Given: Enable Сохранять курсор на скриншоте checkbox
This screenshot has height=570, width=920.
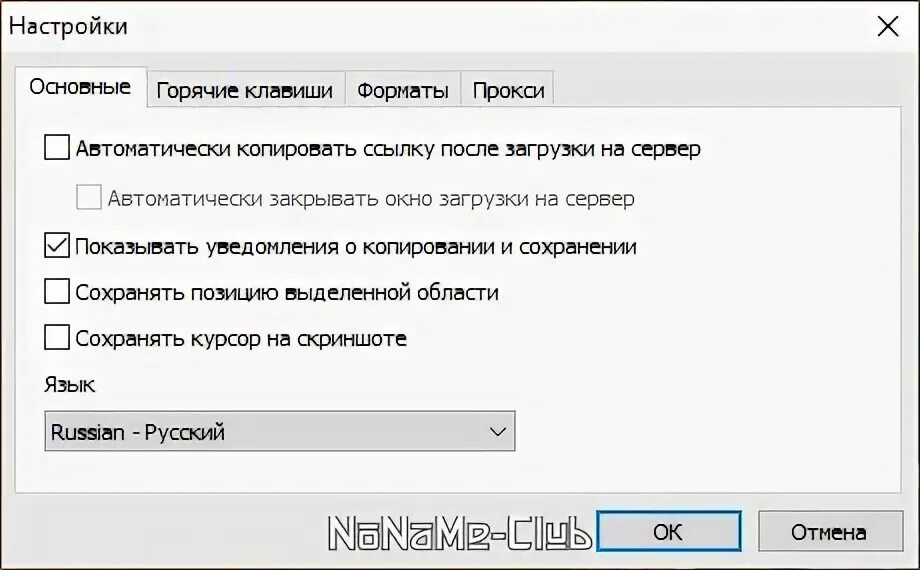Looking at the screenshot, I should click(x=57, y=338).
